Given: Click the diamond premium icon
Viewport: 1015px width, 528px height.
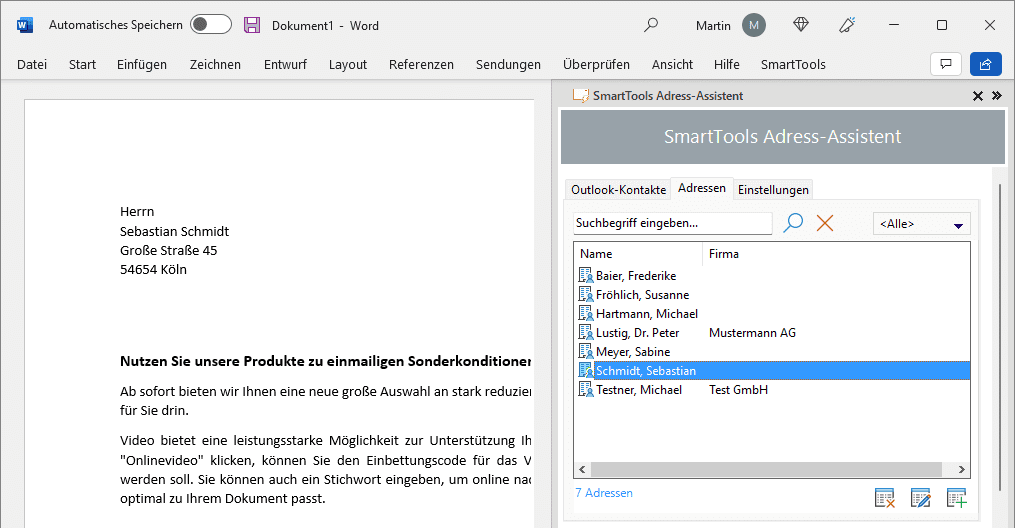Looking at the screenshot, I should click(801, 25).
